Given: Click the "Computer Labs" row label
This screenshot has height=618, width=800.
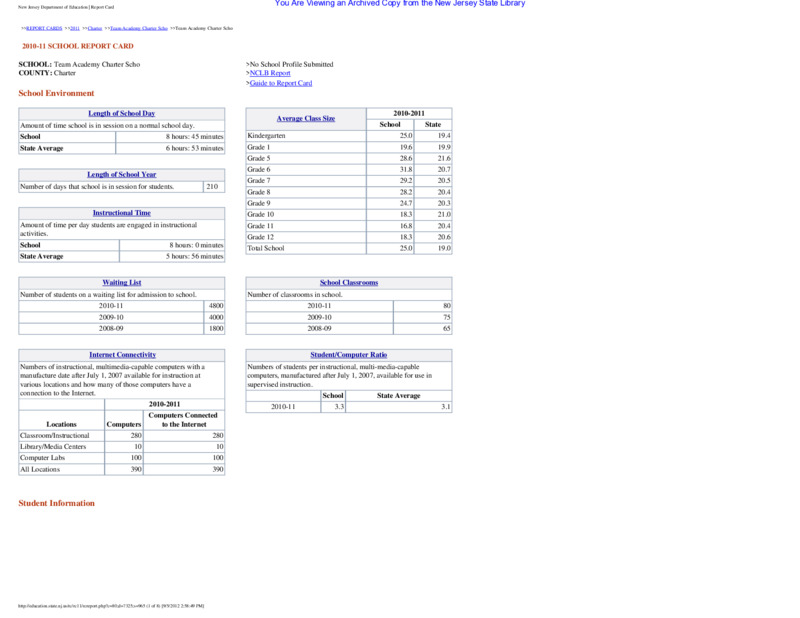Looking at the screenshot, I should coord(42,458).
